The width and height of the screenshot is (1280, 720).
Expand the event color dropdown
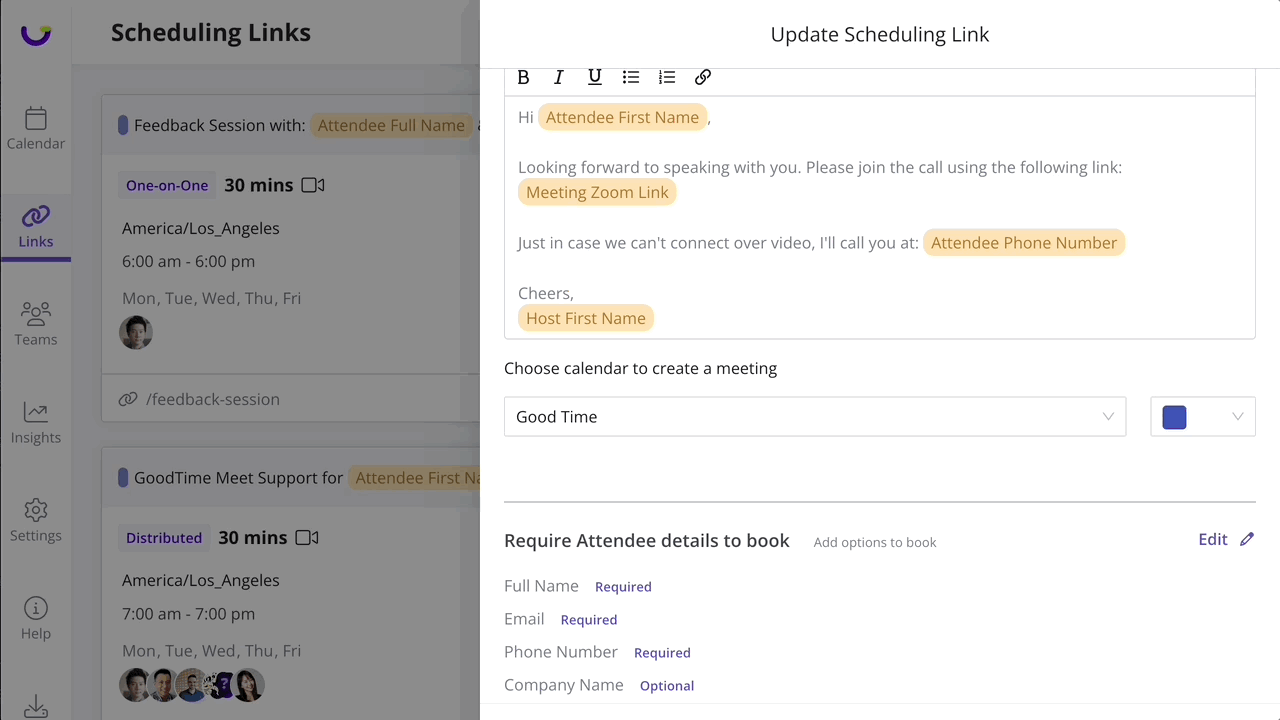click(1239, 416)
